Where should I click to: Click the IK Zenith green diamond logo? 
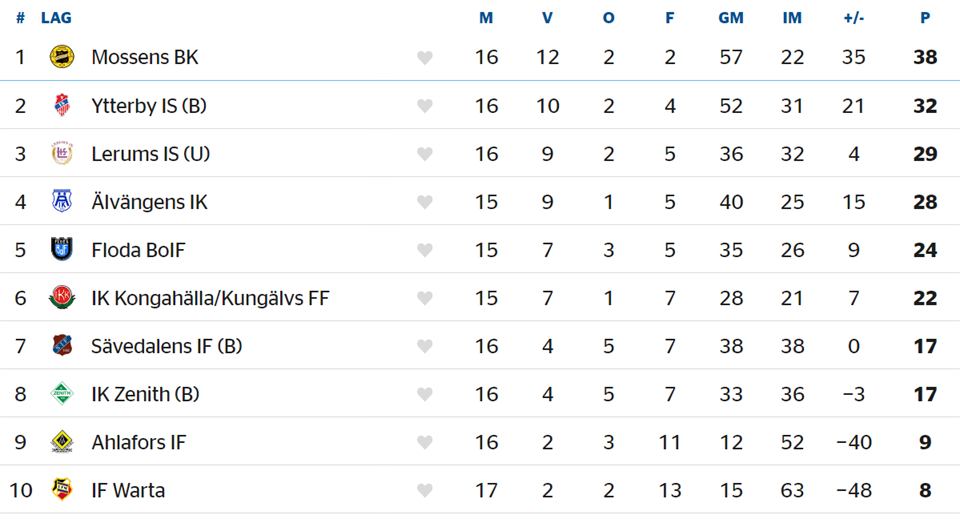[62, 394]
